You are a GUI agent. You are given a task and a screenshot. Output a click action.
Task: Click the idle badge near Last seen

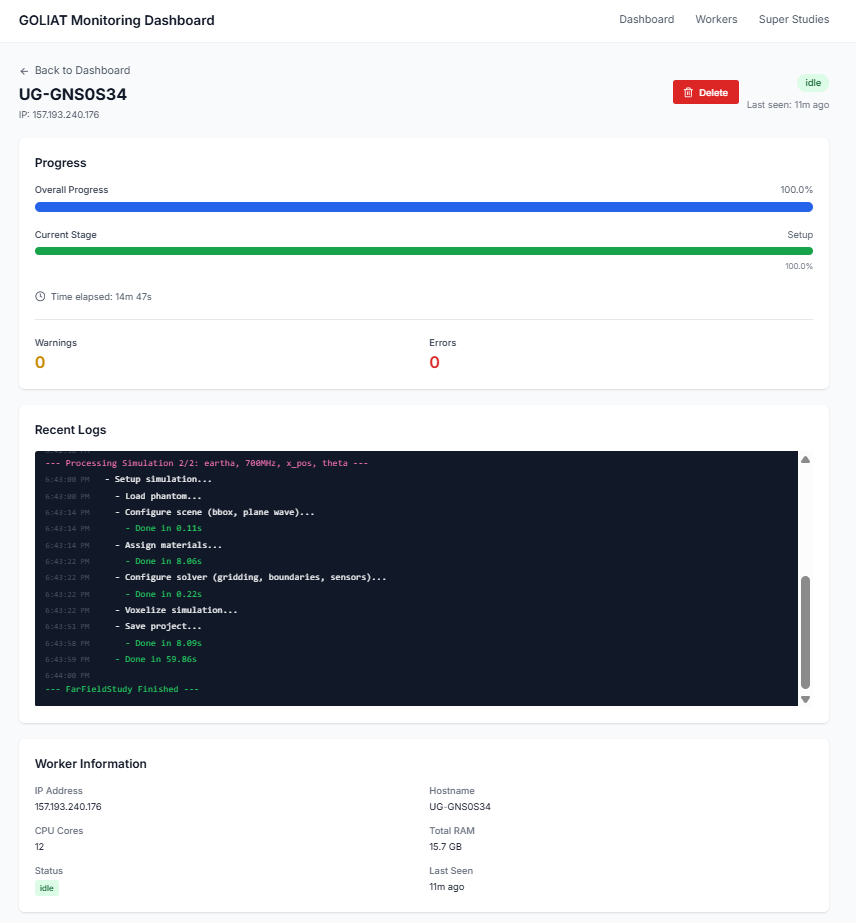click(x=813, y=83)
